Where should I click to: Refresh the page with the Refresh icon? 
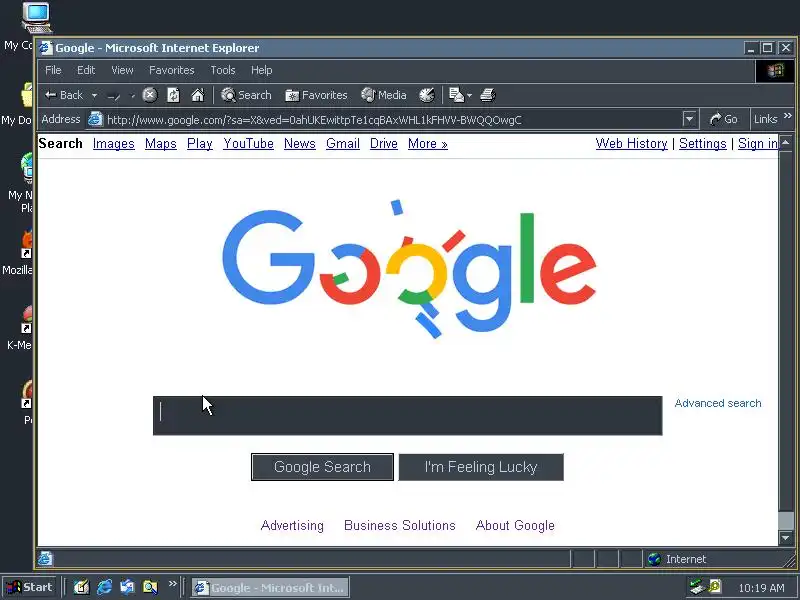pyautogui.click(x=173, y=95)
